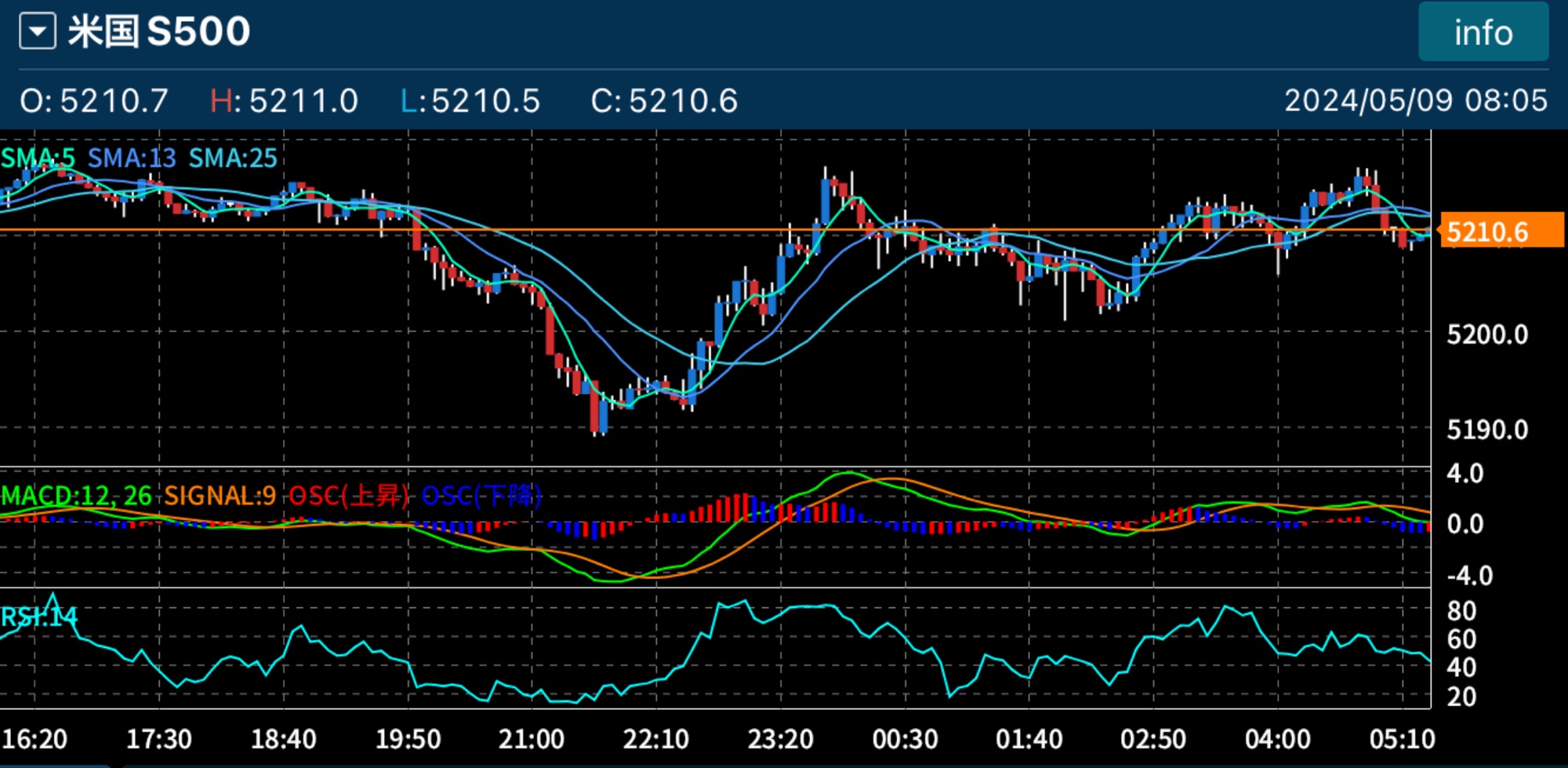Click the RSI:14 indicator label

point(39,617)
